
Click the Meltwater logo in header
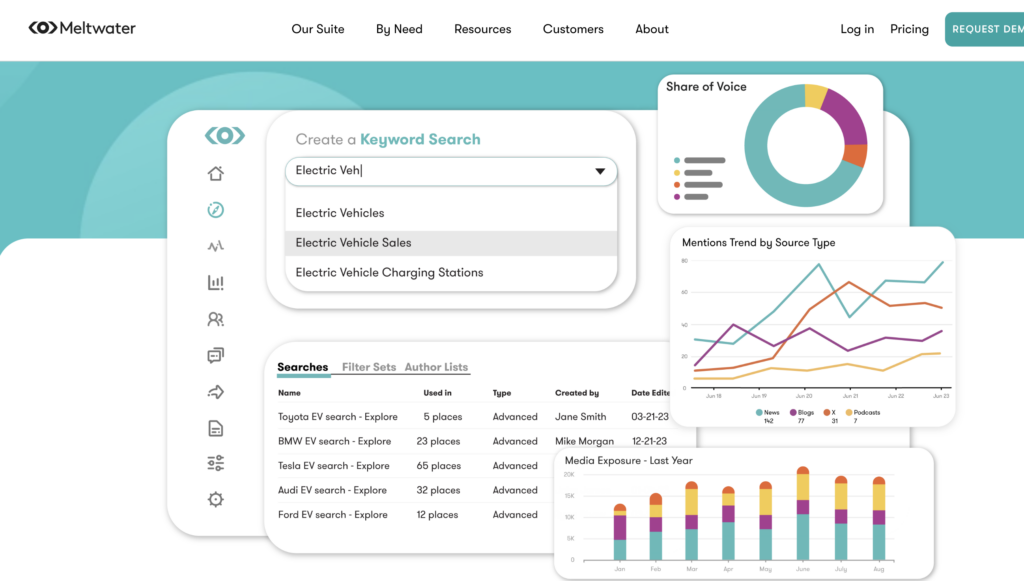point(82,28)
